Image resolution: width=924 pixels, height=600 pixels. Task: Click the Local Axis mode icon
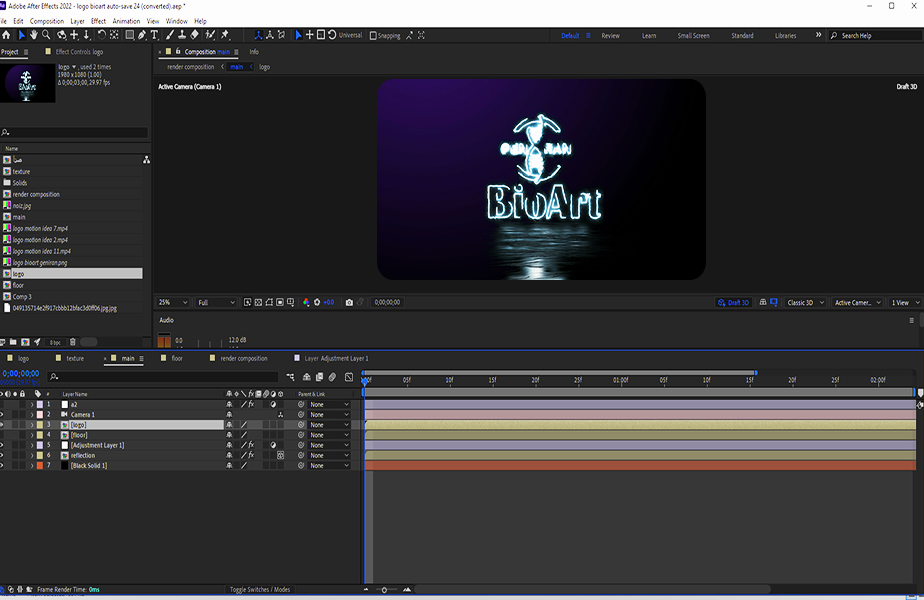click(258, 35)
